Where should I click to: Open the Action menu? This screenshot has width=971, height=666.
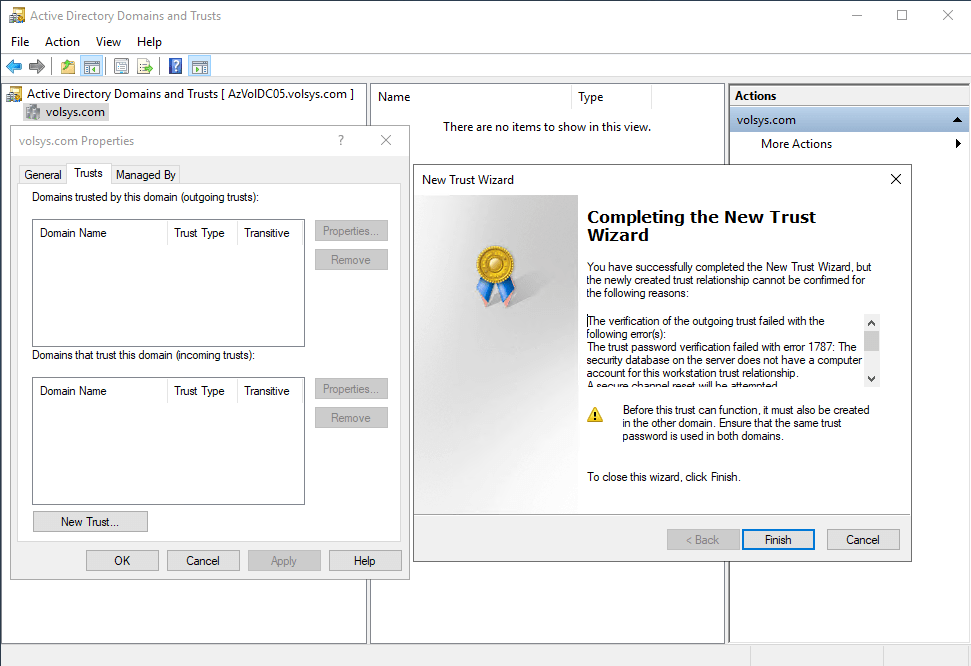click(62, 42)
